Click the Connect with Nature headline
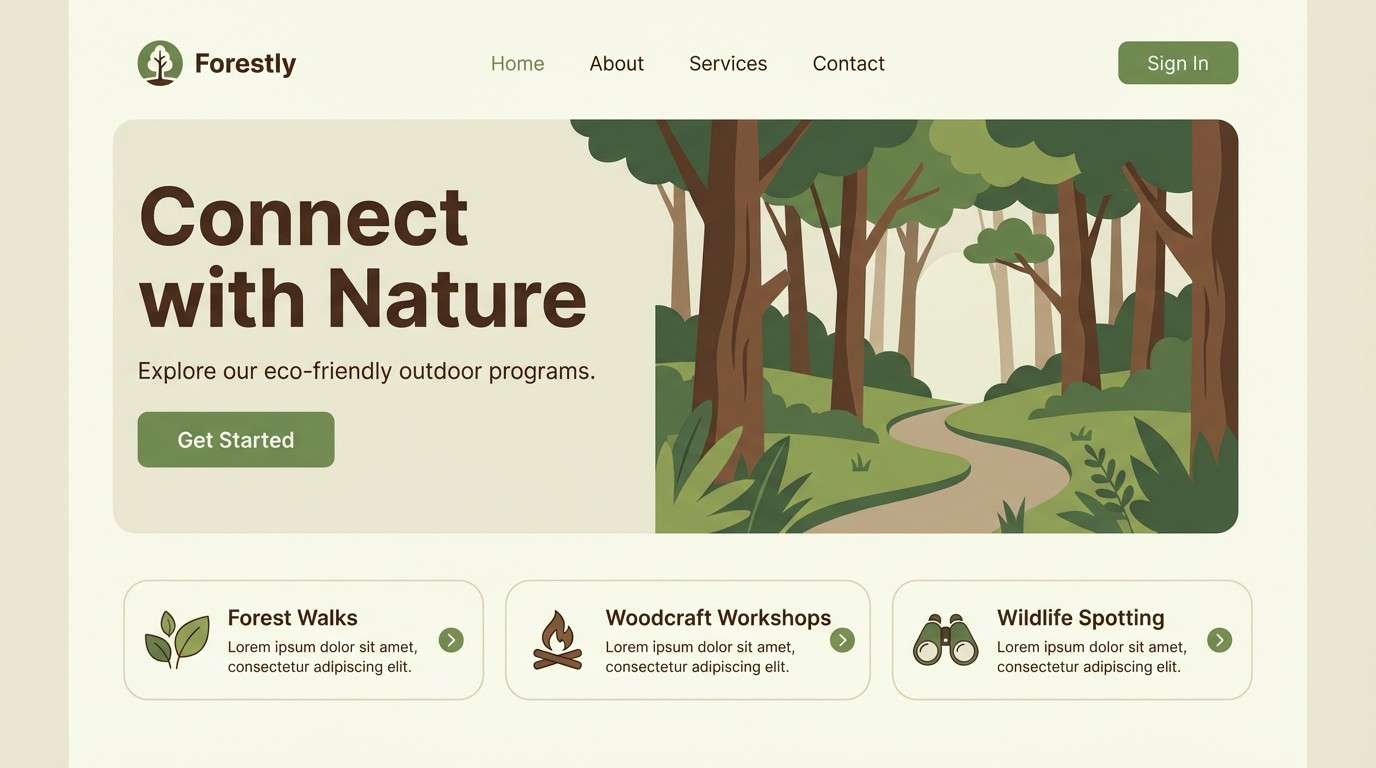Viewport: 1376px width, 768px height. point(362,257)
